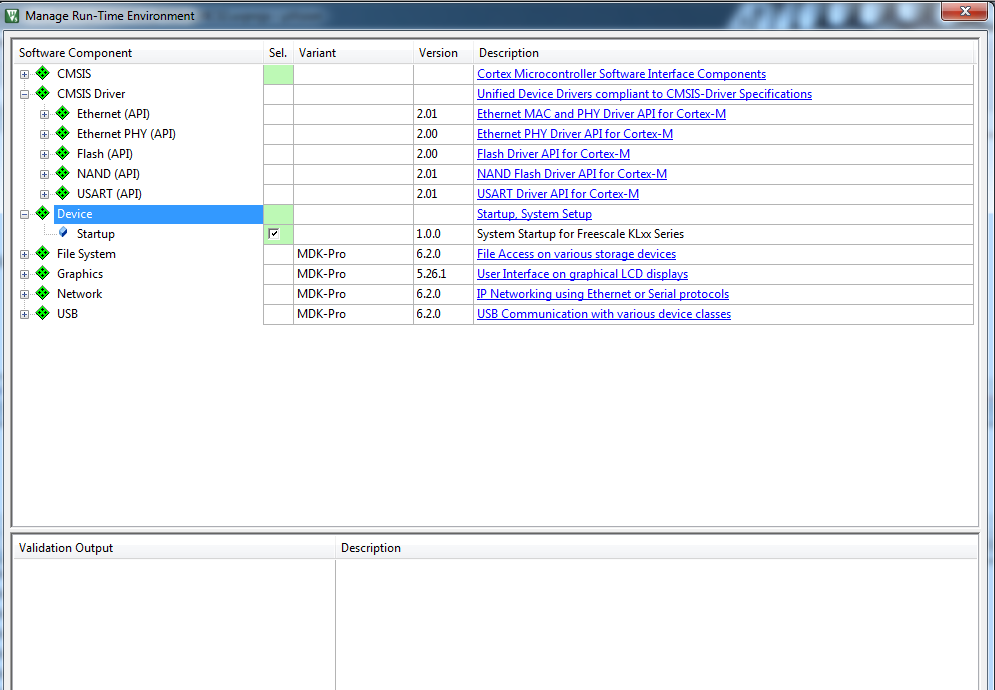Click the File System diamond icon
The width and height of the screenshot is (995, 690).
43,253
